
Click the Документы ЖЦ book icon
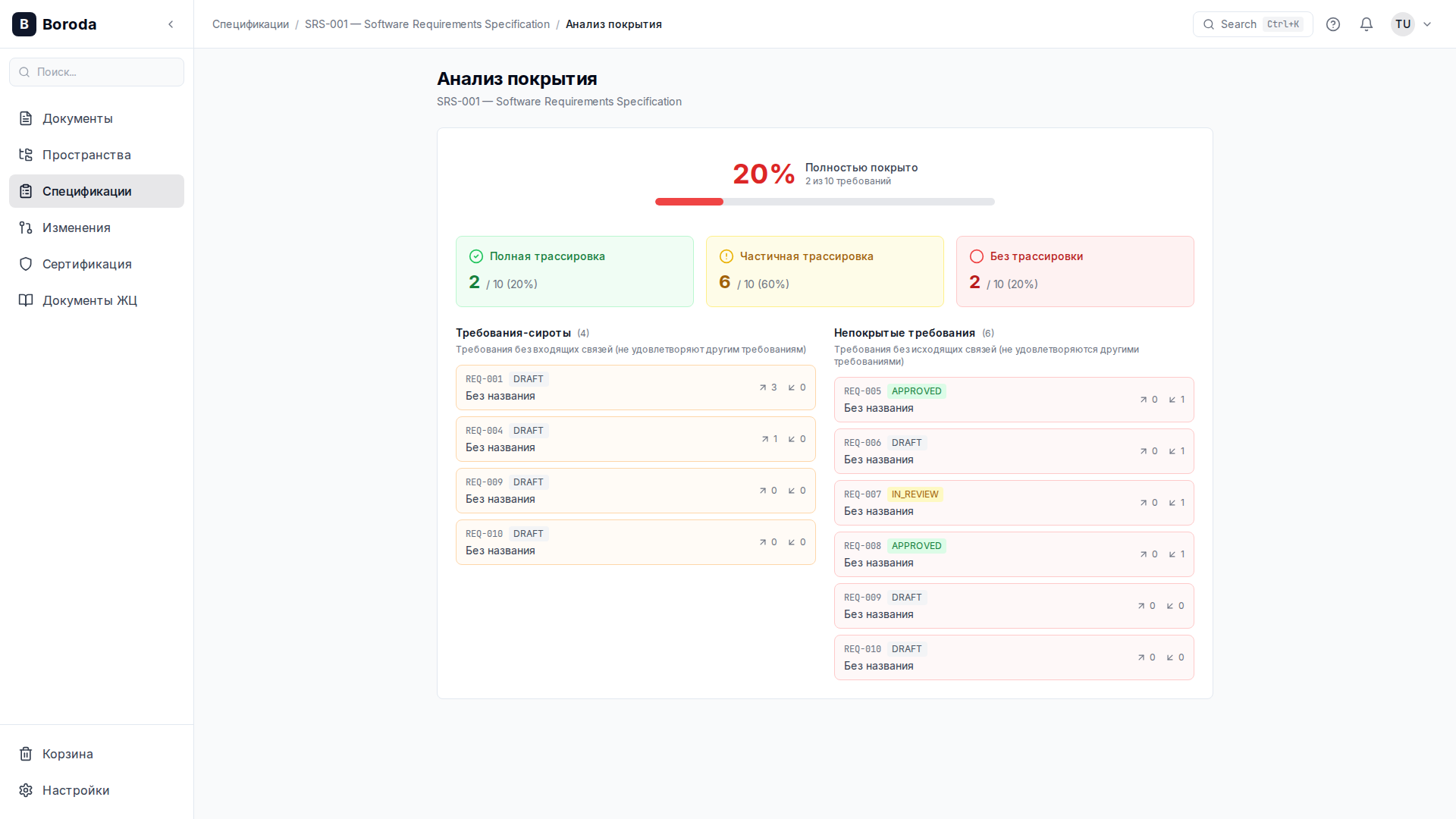point(26,300)
